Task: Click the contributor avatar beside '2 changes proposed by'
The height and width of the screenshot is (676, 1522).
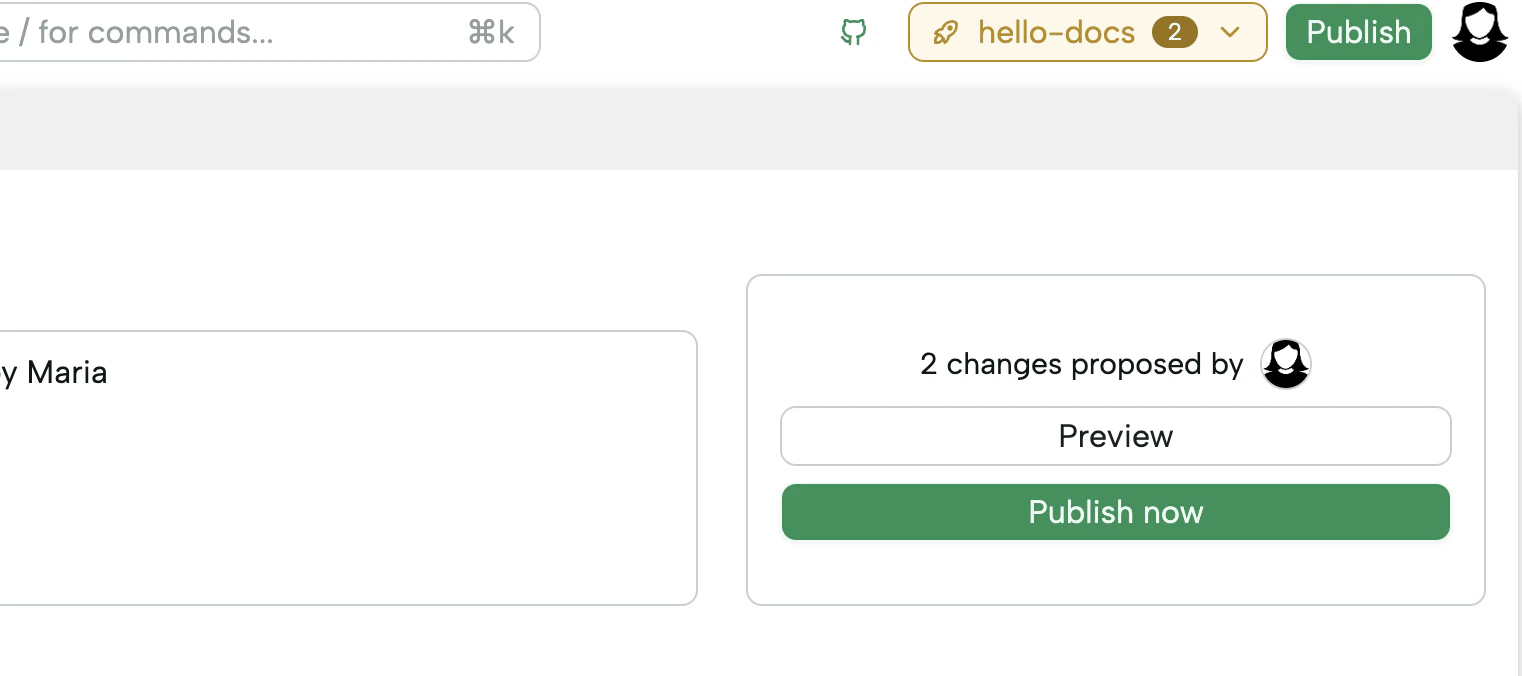Action: [x=1286, y=364]
